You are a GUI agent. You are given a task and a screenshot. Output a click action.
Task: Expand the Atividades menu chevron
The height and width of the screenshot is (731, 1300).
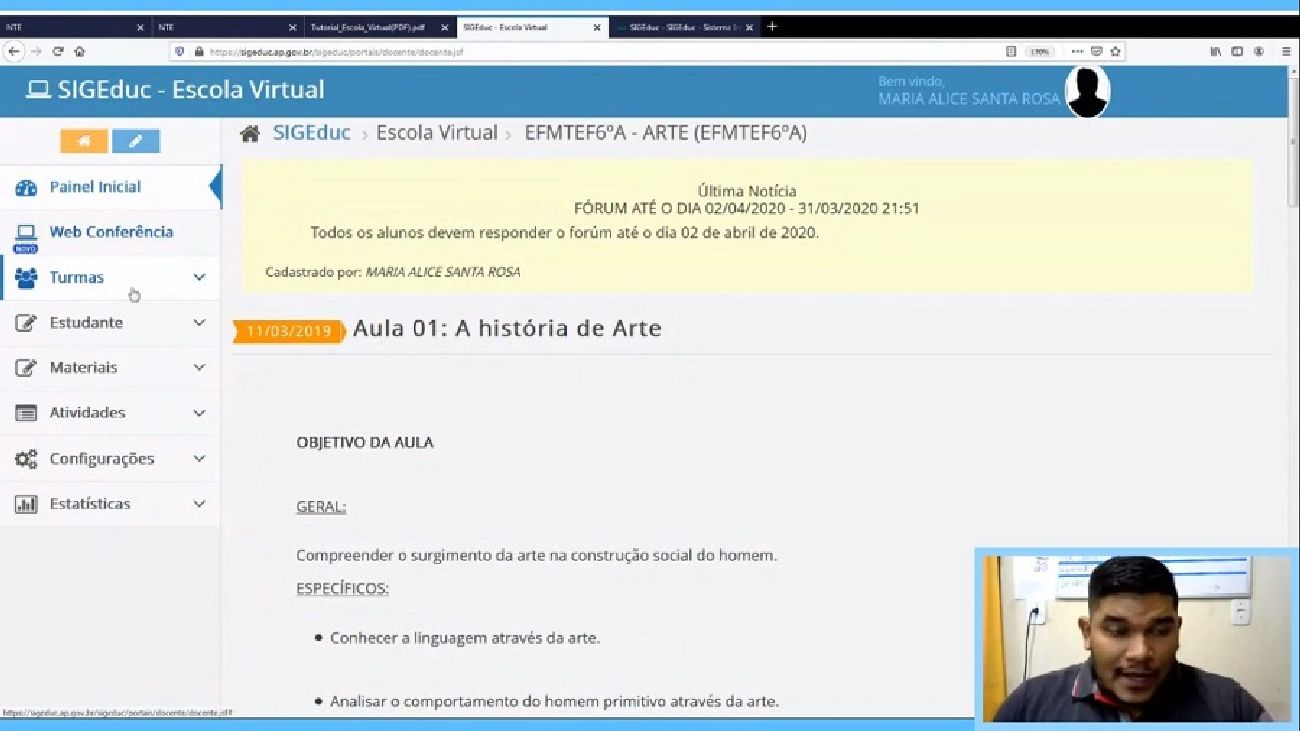(199, 413)
